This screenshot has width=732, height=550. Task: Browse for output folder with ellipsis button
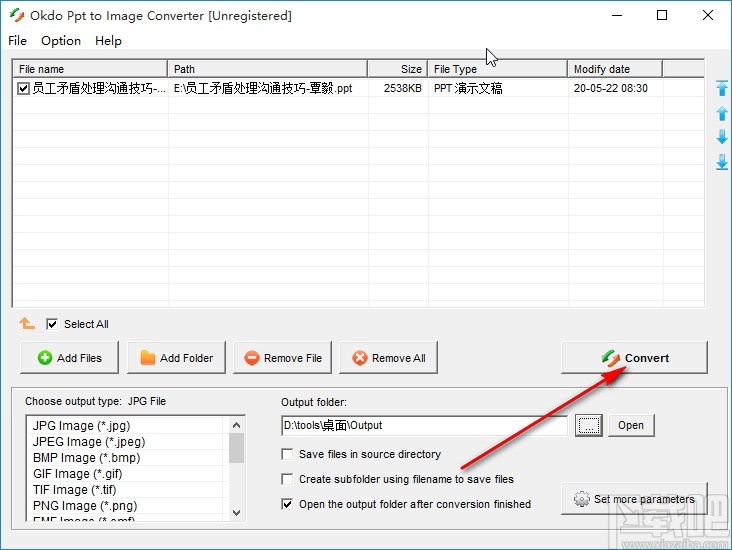click(x=589, y=425)
